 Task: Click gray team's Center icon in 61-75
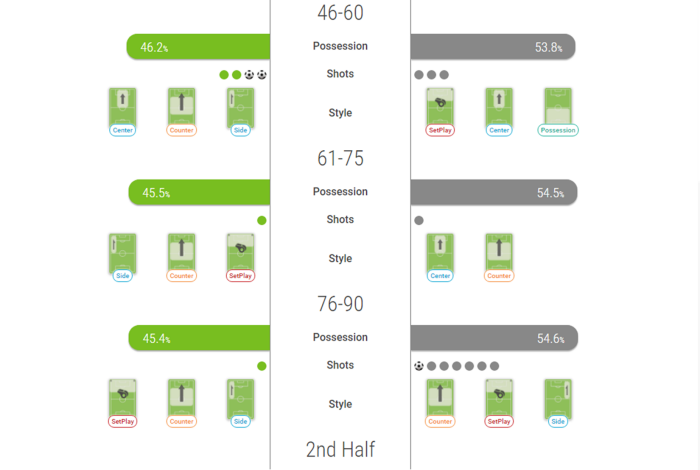(440, 255)
